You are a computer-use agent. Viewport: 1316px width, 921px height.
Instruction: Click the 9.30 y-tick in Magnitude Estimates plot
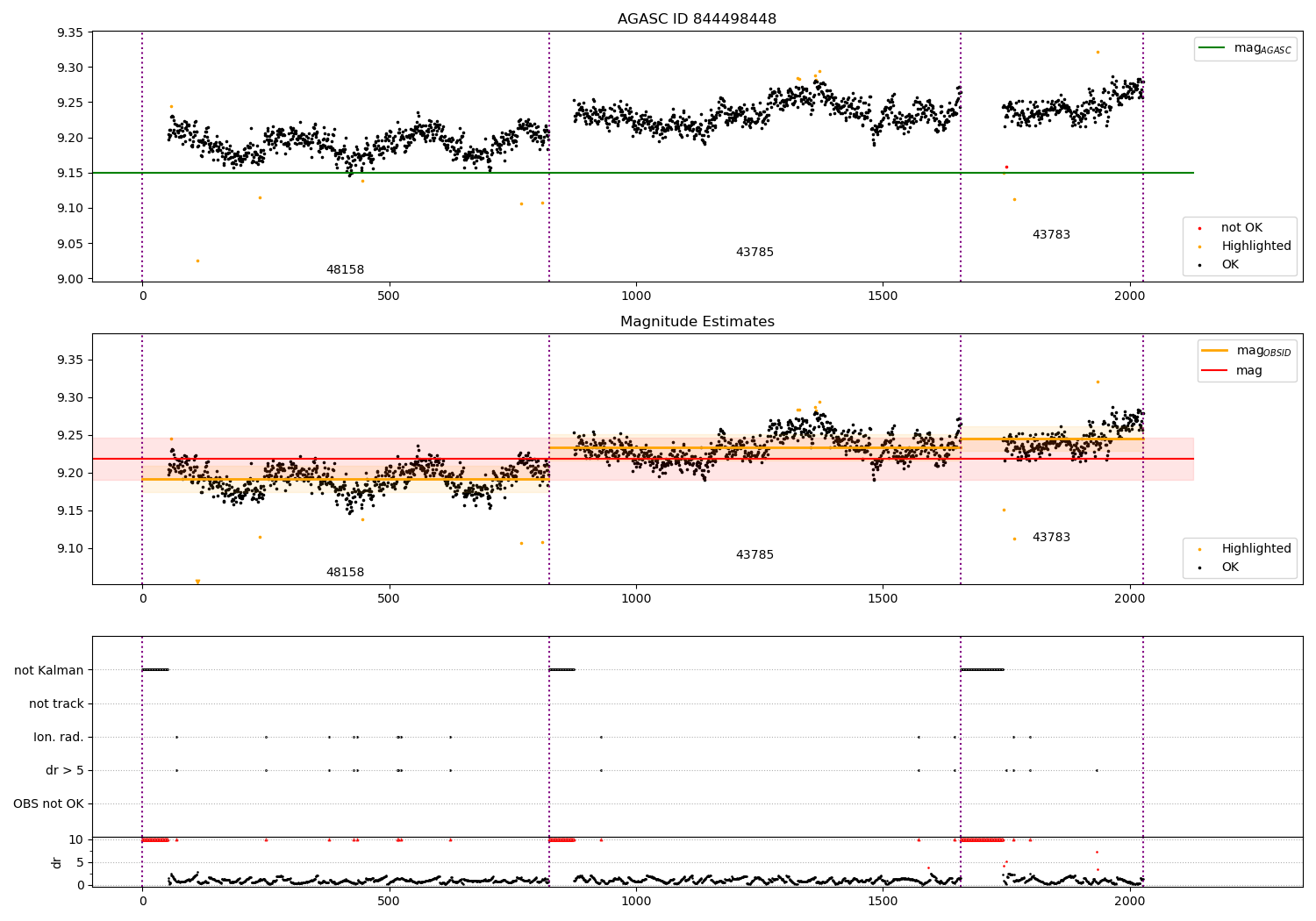tap(69, 398)
